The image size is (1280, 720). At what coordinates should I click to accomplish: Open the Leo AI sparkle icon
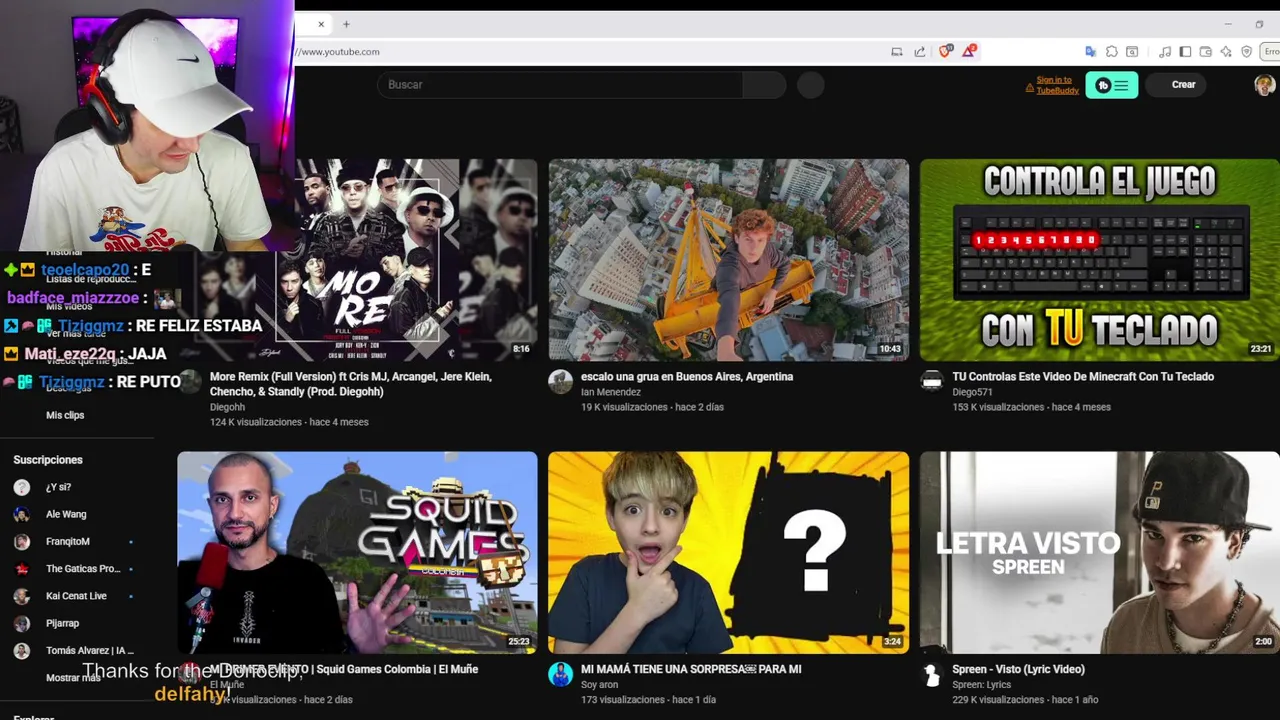pos(1226,52)
